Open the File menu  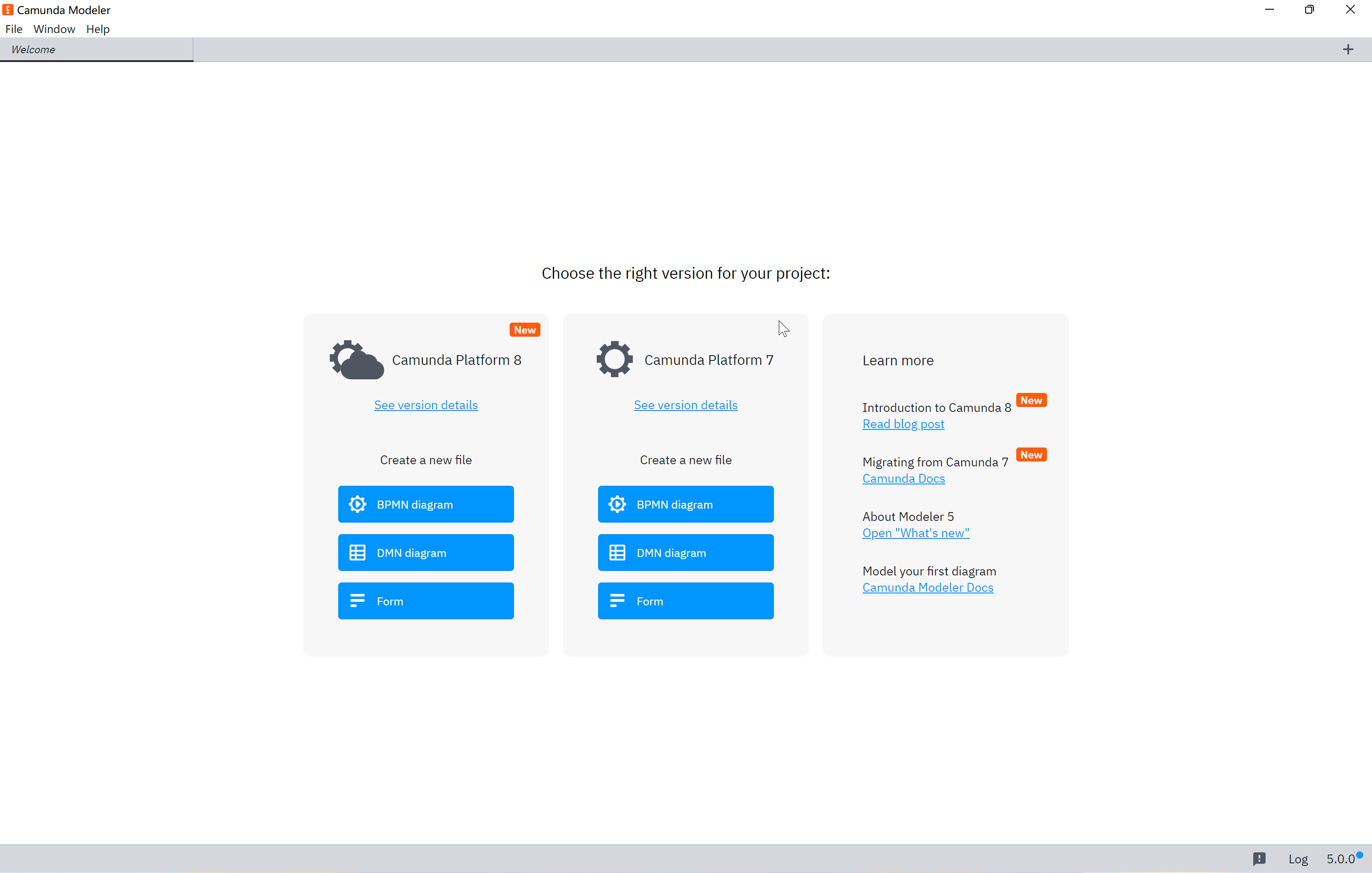(x=14, y=29)
